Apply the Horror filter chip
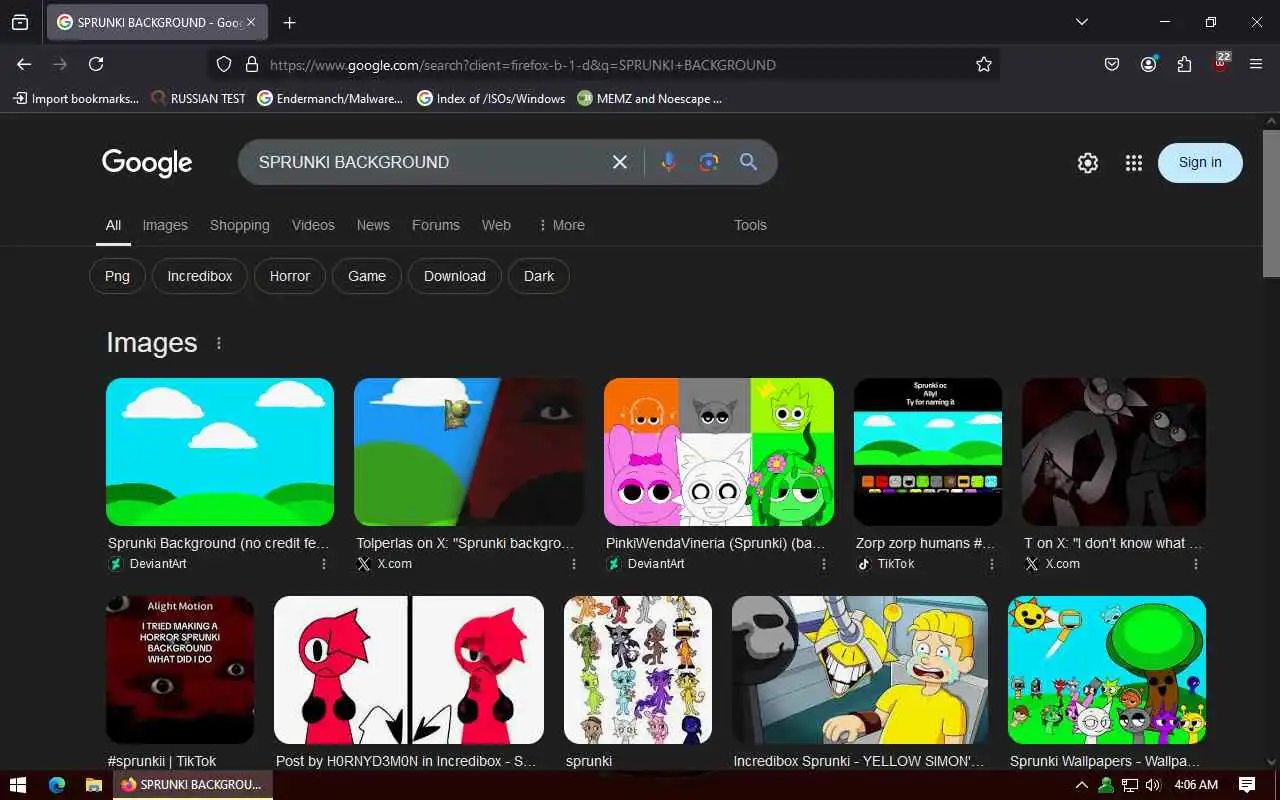Image resolution: width=1280 pixels, height=800 pixels. click(x=290, y=276)
